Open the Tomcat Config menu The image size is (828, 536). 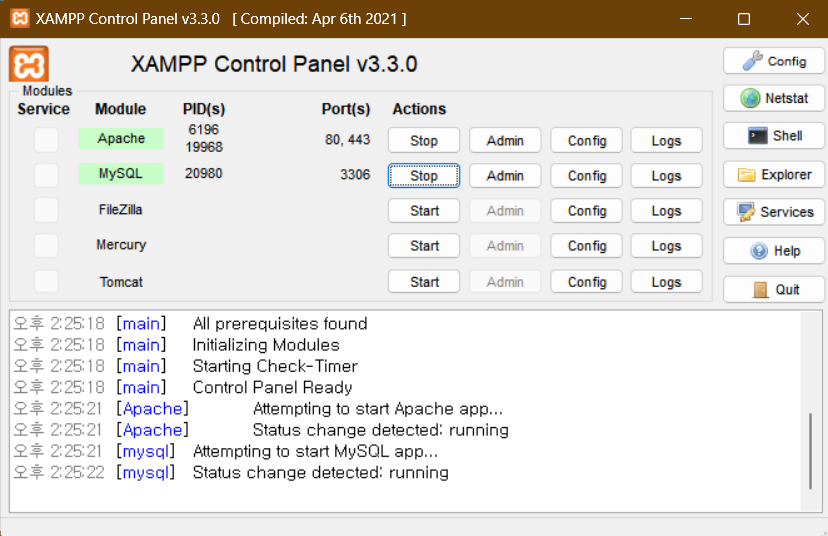click(x=587, y=281)
